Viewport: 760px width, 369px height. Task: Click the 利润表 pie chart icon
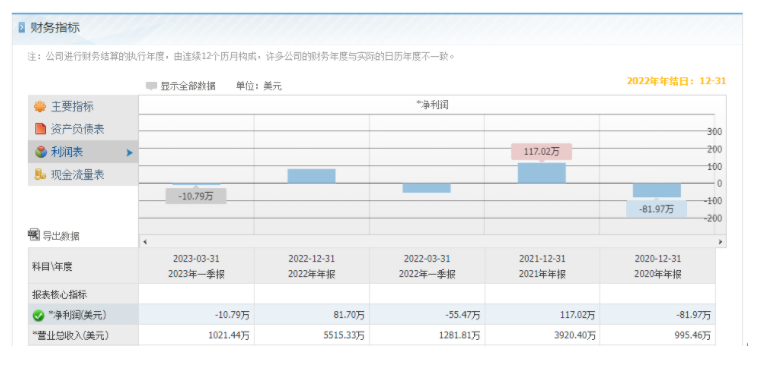tap(41, 152)
